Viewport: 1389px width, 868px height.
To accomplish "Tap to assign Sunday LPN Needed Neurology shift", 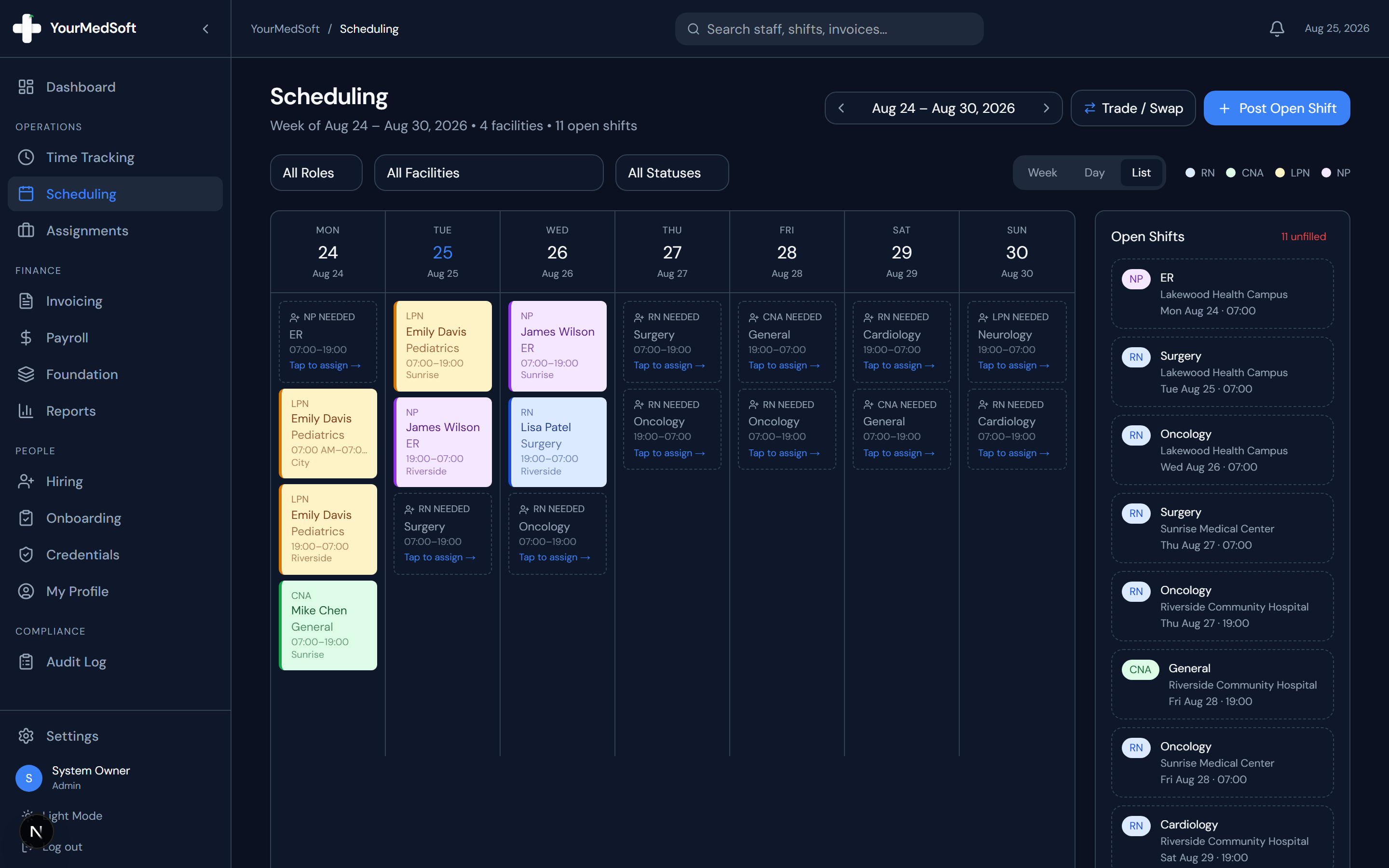I will [1014, 365].
